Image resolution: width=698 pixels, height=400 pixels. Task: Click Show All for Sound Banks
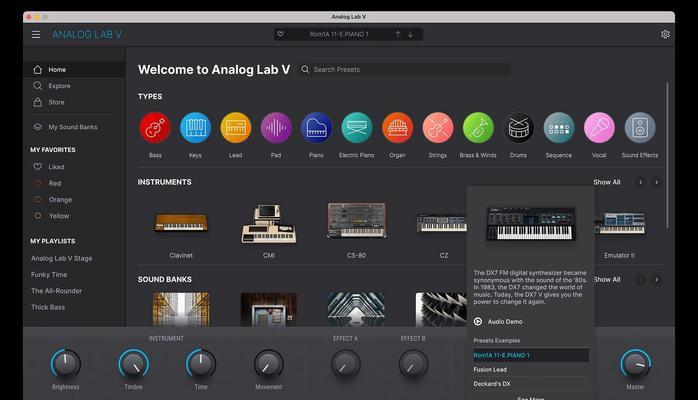(607, 279)
